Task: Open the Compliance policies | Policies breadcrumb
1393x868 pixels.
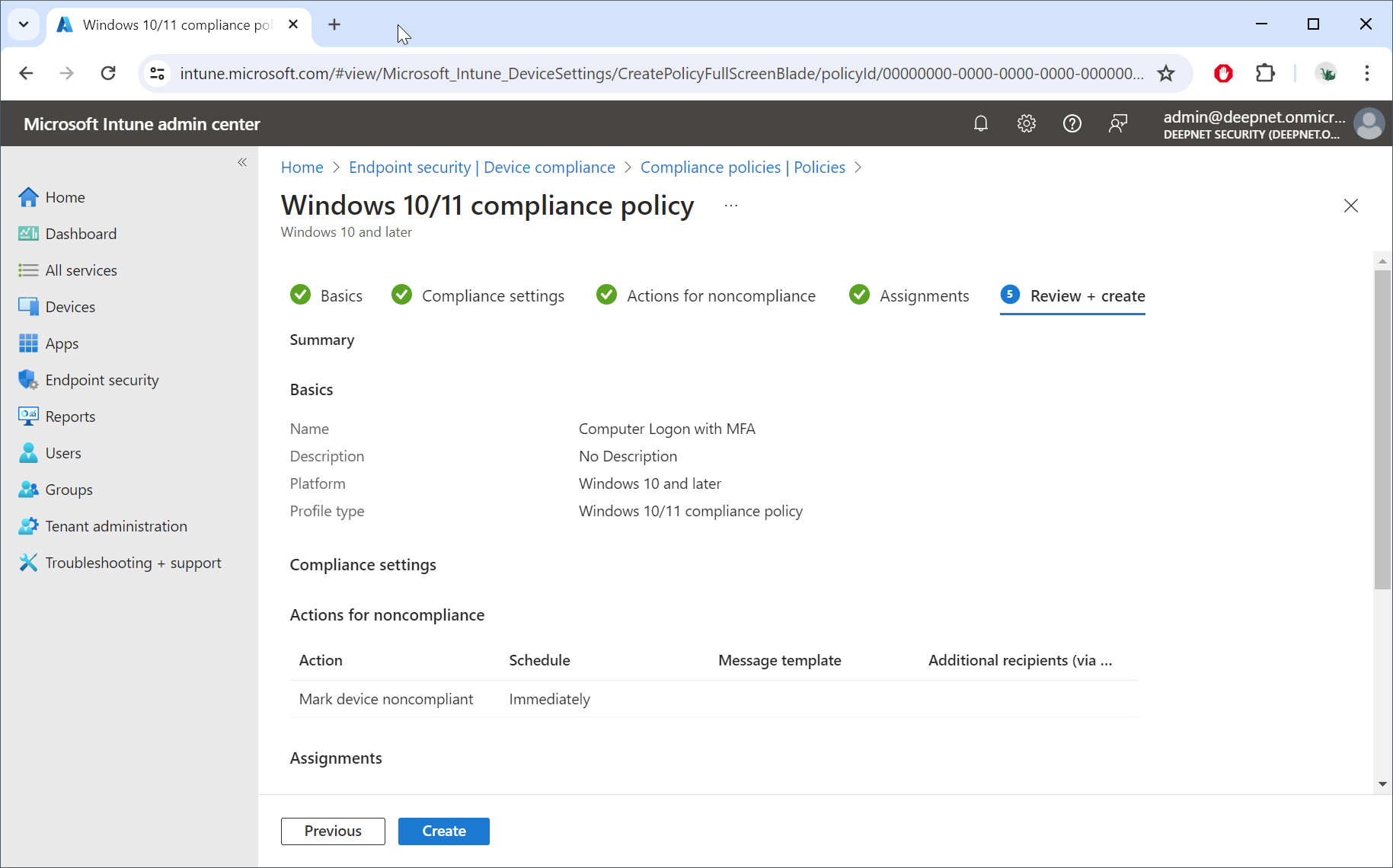Action: pyautogui.click(x=743, y=168)
